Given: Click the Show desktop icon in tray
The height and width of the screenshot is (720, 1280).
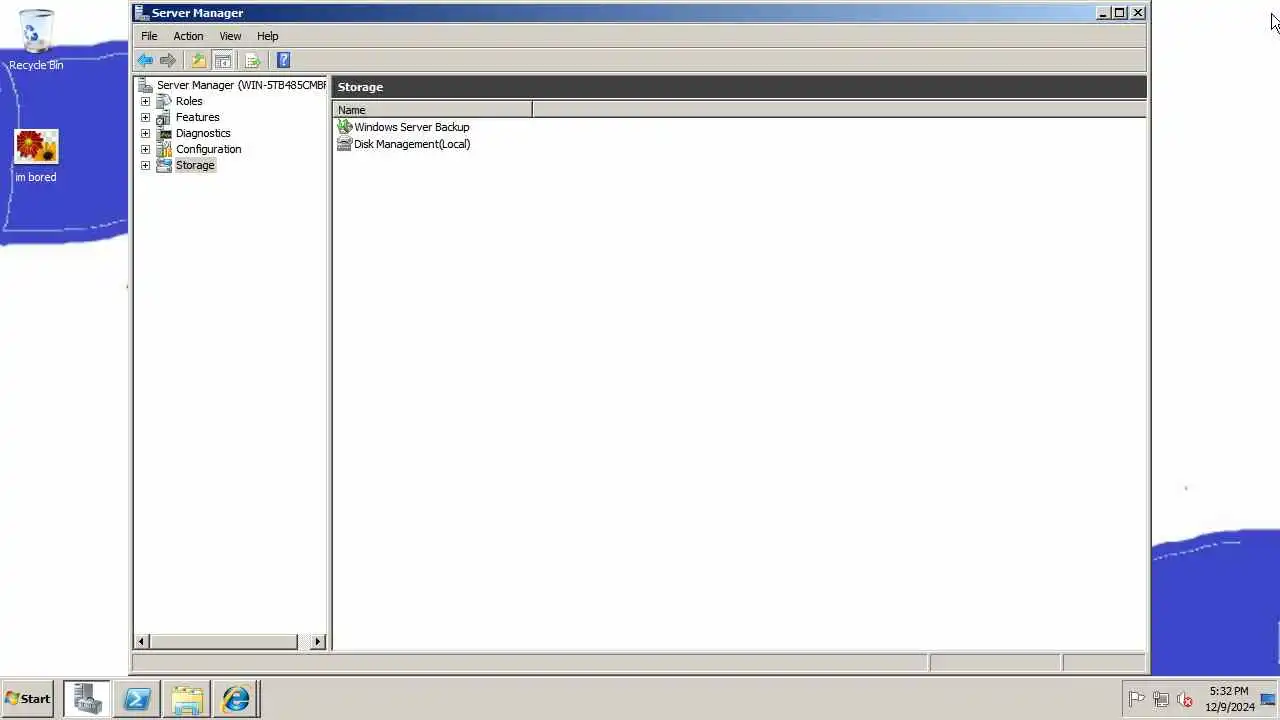Looking at the screenshot, I should [1268, 699].
